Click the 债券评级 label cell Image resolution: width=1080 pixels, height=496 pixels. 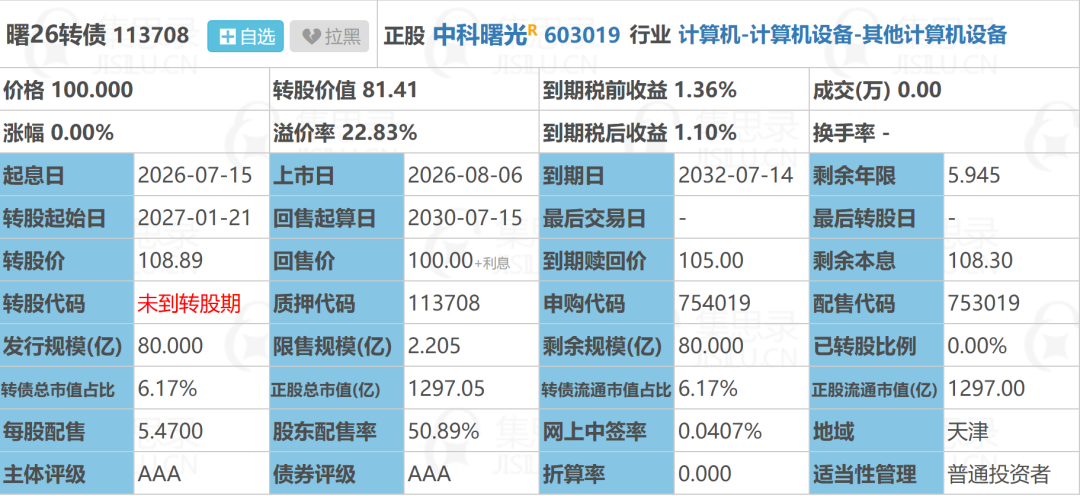pos(337,475)
